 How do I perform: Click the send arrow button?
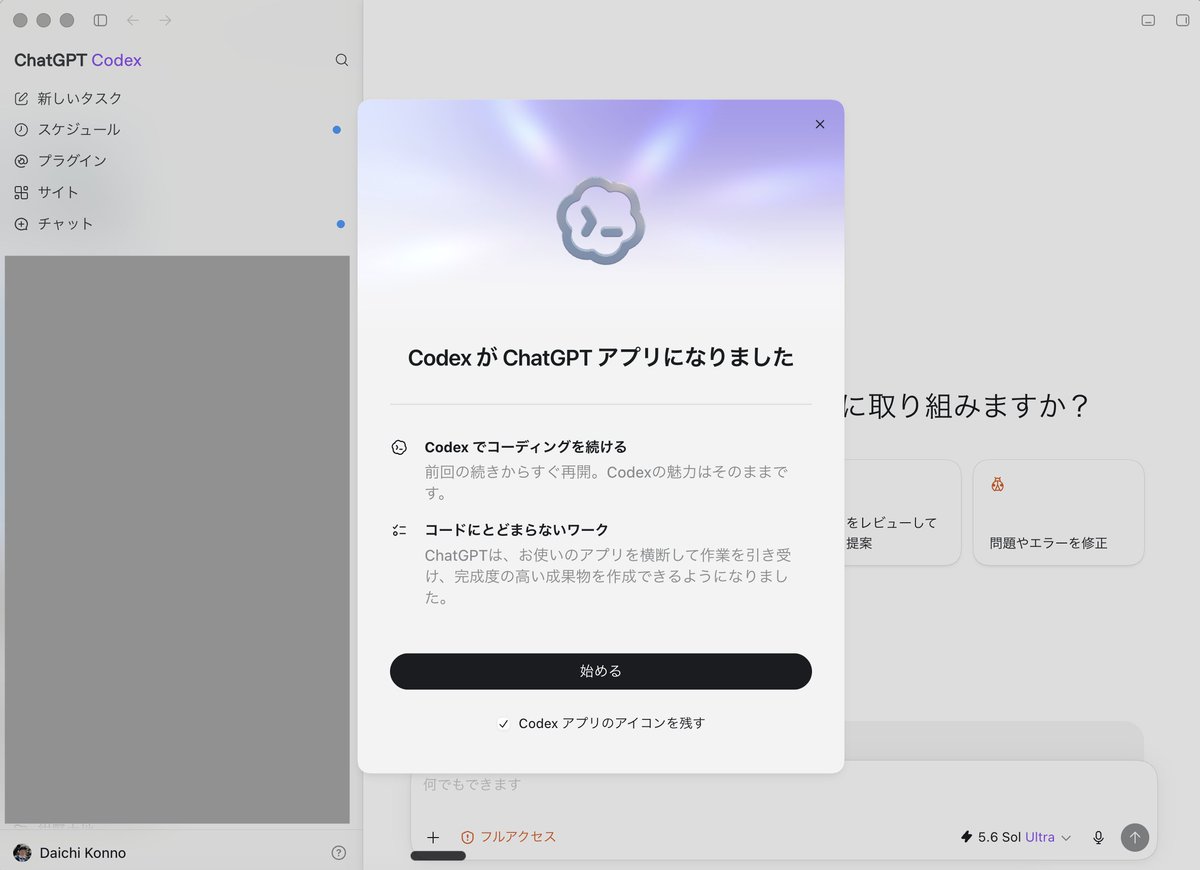[x=1135, y=837]
